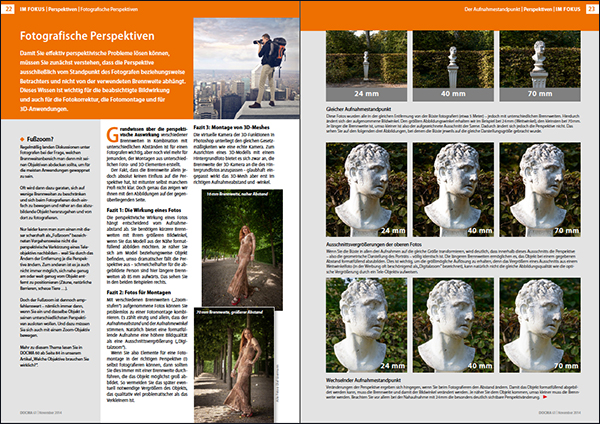Screen dimensions: 600x424
Task: Select the headline 'Fotografische Perspektiven'
Action: 87,36
